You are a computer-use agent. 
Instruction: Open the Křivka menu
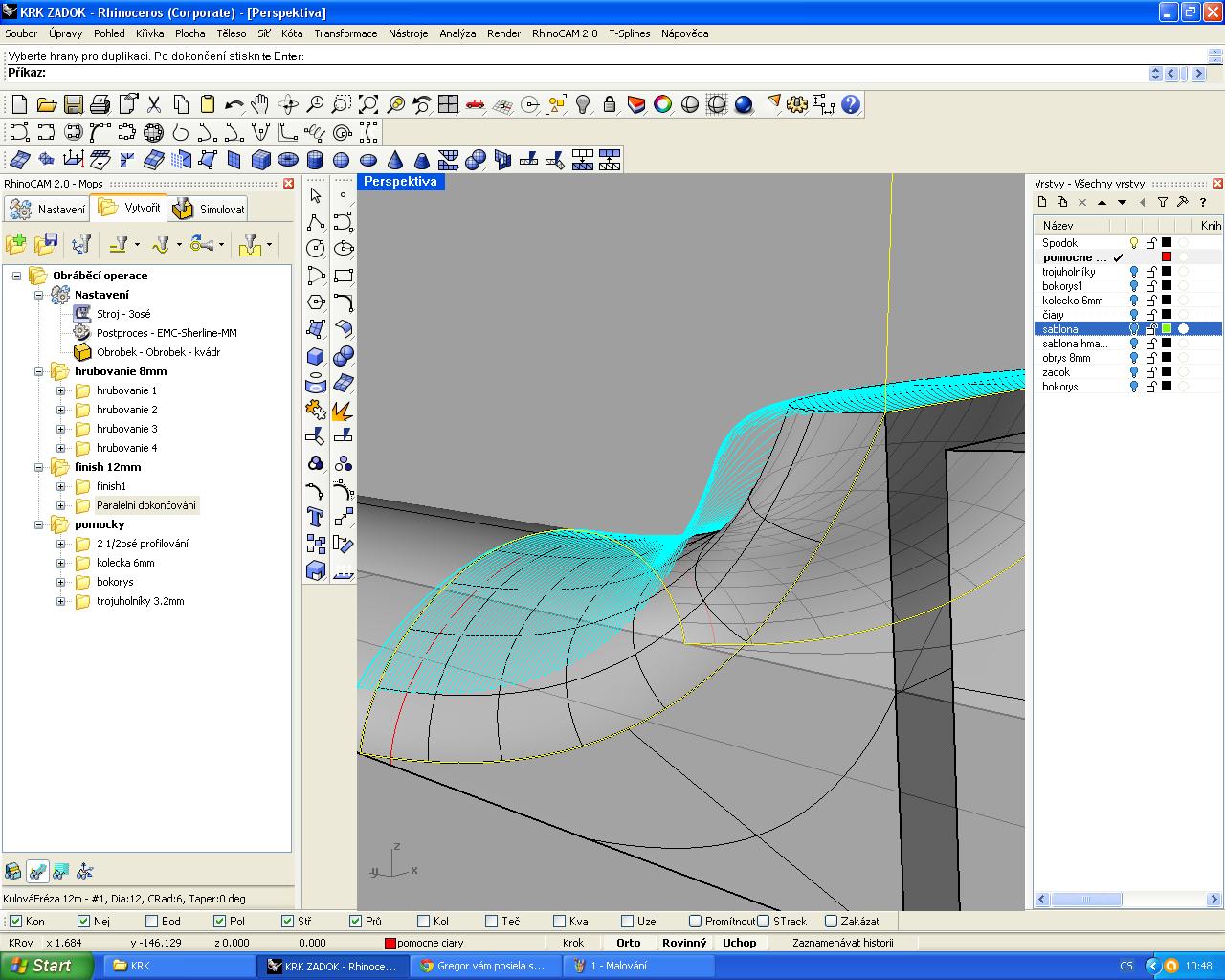[x=149, y=33]
